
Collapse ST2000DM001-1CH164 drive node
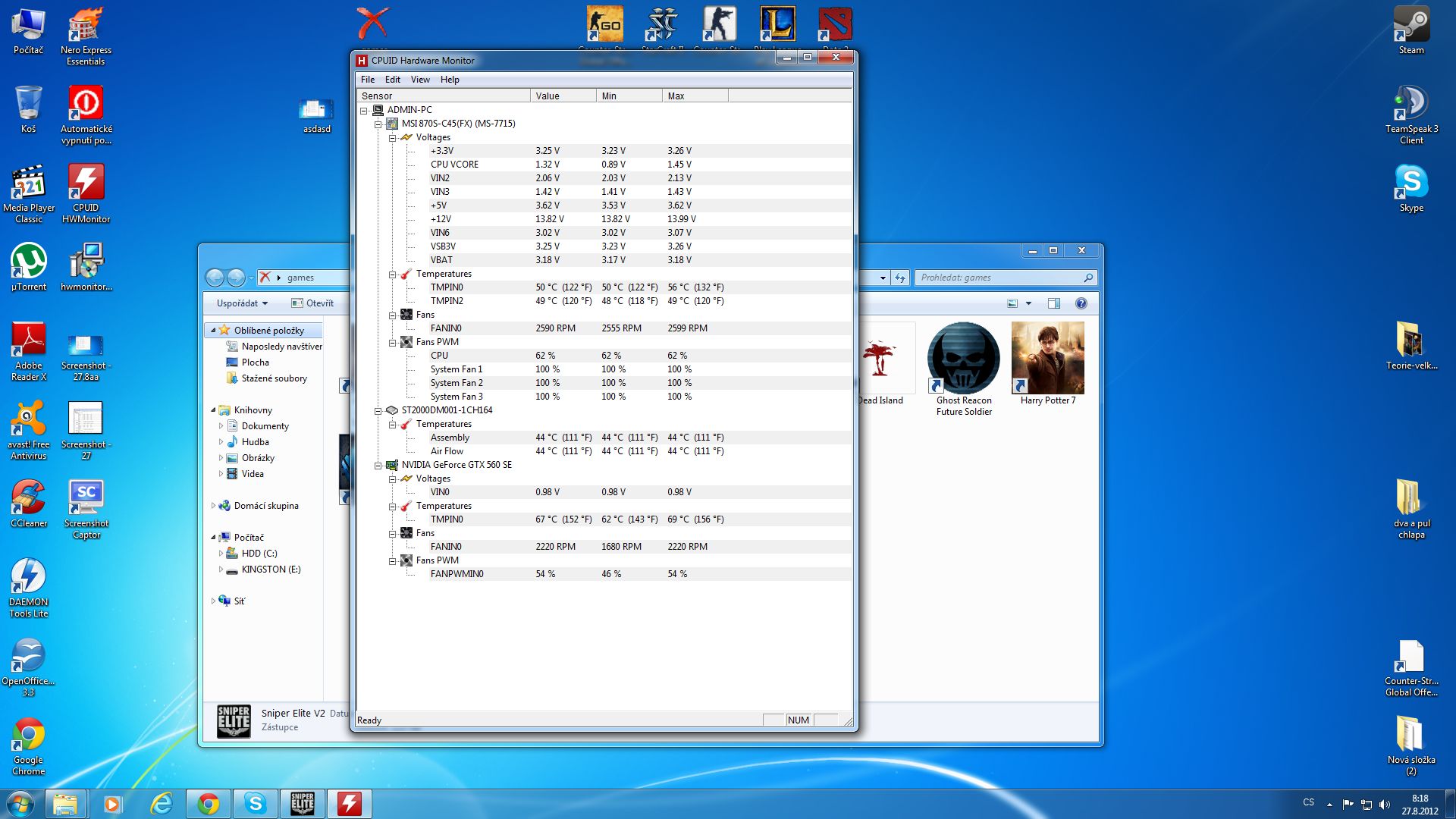click(x=378, y=411)
